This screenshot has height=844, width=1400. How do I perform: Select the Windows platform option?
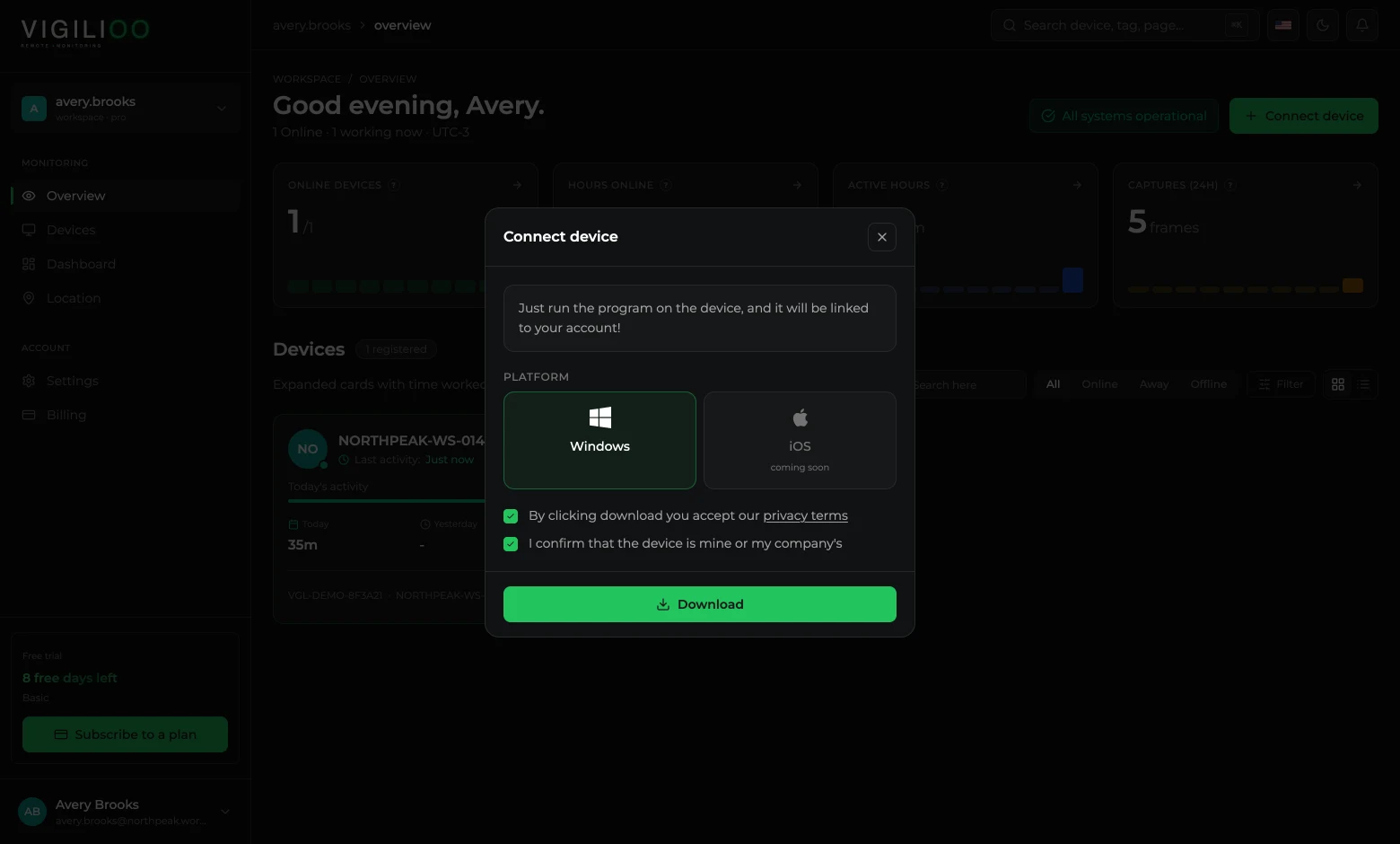[599, 440]
